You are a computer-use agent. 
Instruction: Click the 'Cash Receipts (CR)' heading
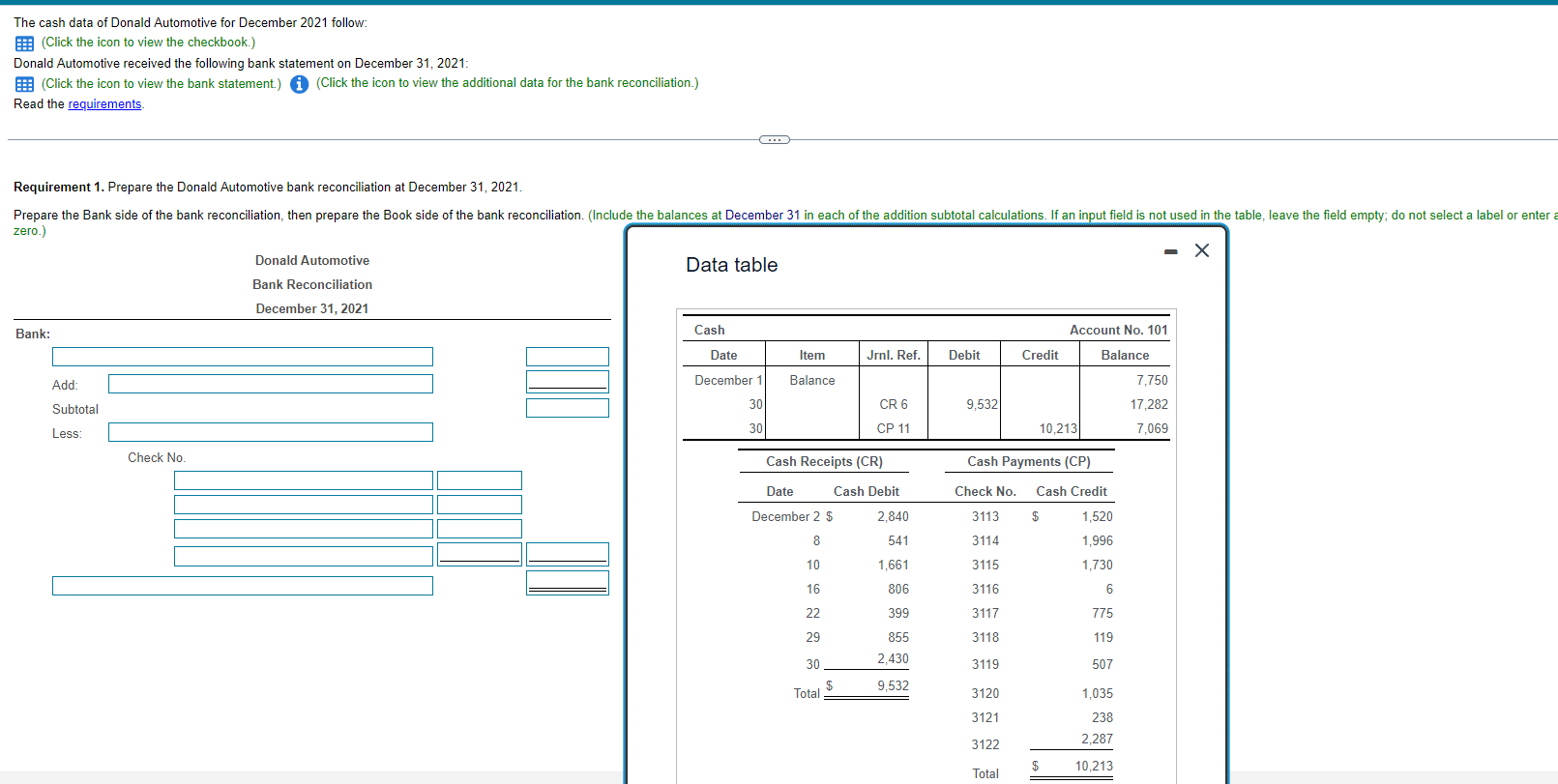824,462
